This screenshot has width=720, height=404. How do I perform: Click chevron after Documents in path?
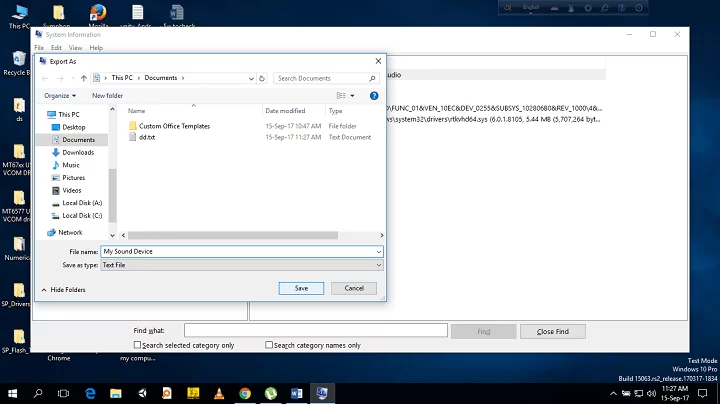pyautogui.click(x=183, y=78)
